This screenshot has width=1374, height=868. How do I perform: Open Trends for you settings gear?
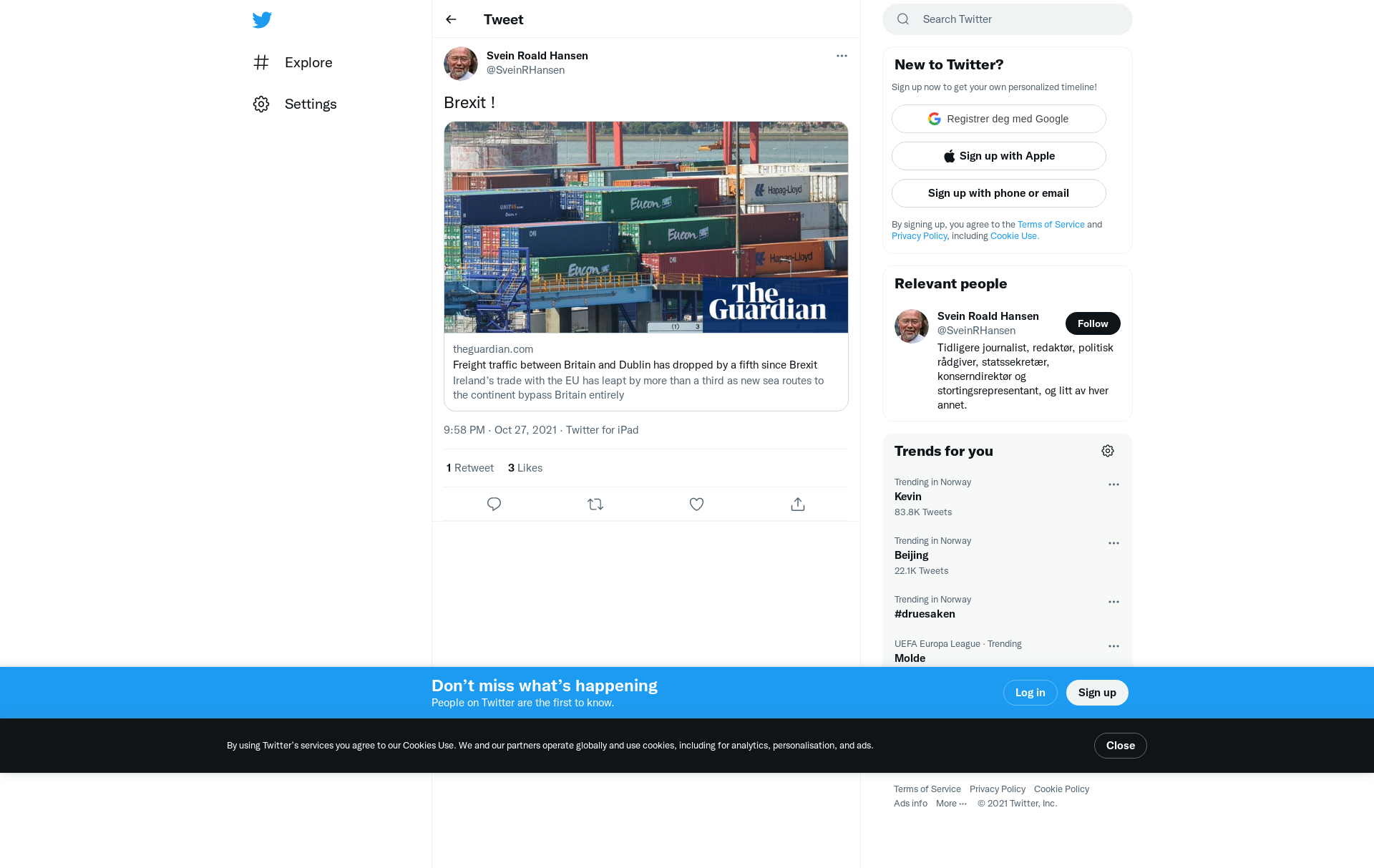click(1108, 451)
